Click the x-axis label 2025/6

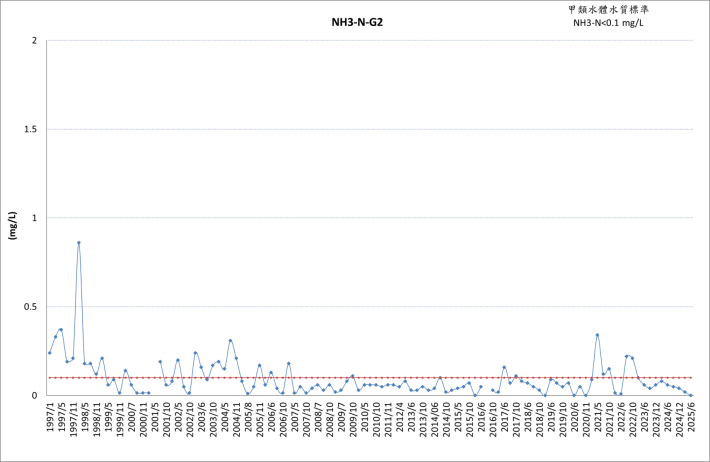coord(691,418)
